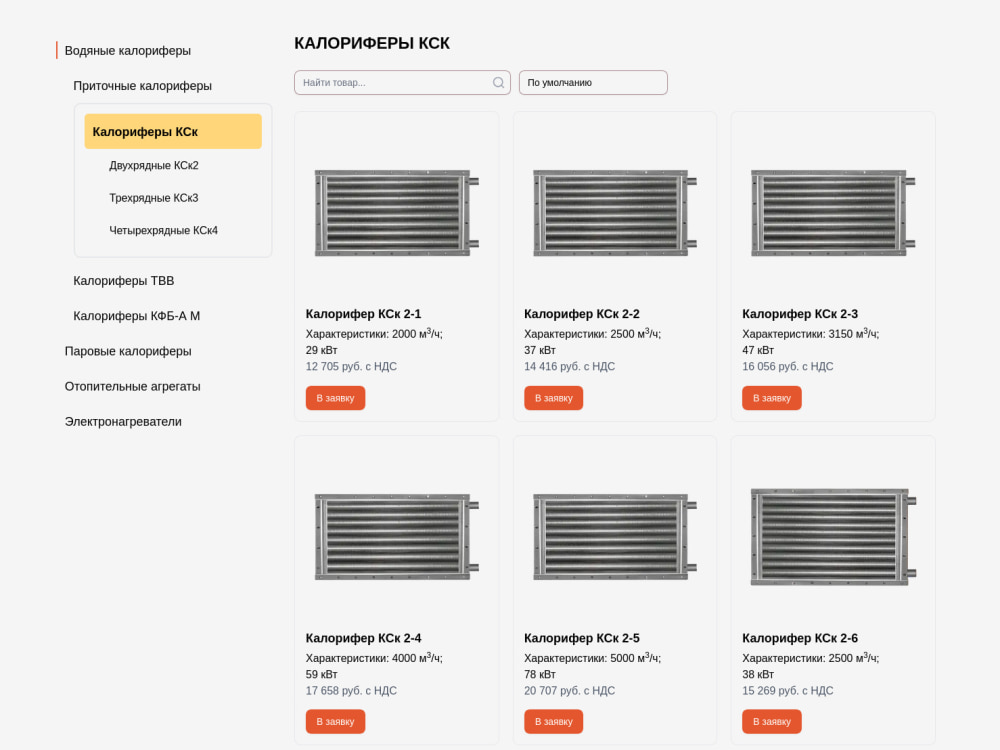Click price '14 416 руб. с НДС'
Screen dimensions: 1000x750
[x=570, y=366]
